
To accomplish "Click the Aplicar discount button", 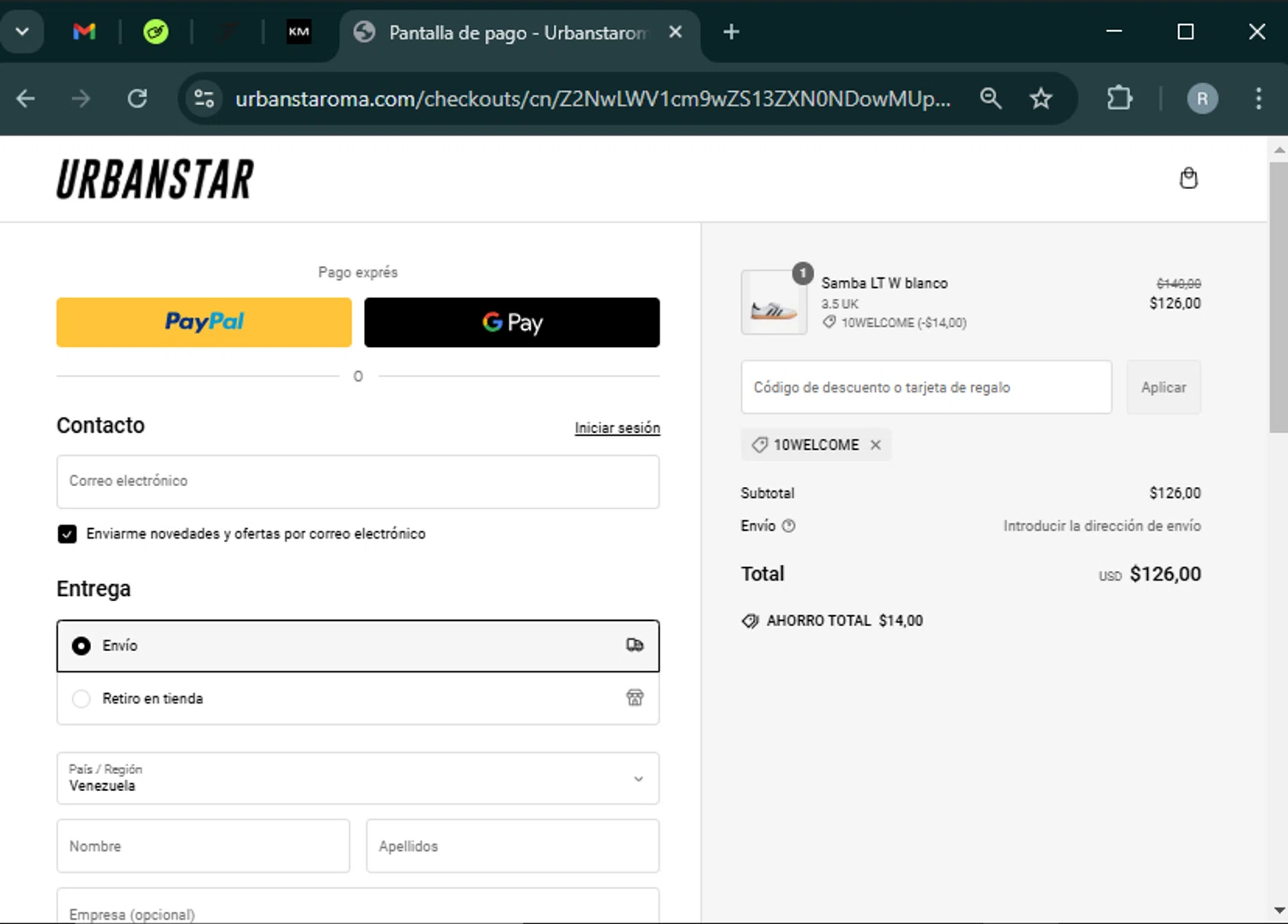I will (1163, 387).
